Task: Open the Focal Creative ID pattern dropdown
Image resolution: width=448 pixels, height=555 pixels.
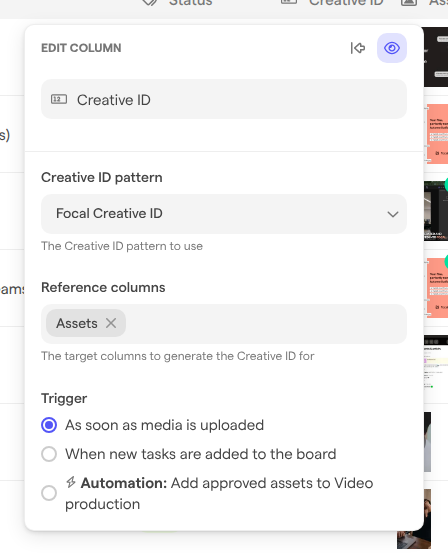Action: tap(224, 214)
